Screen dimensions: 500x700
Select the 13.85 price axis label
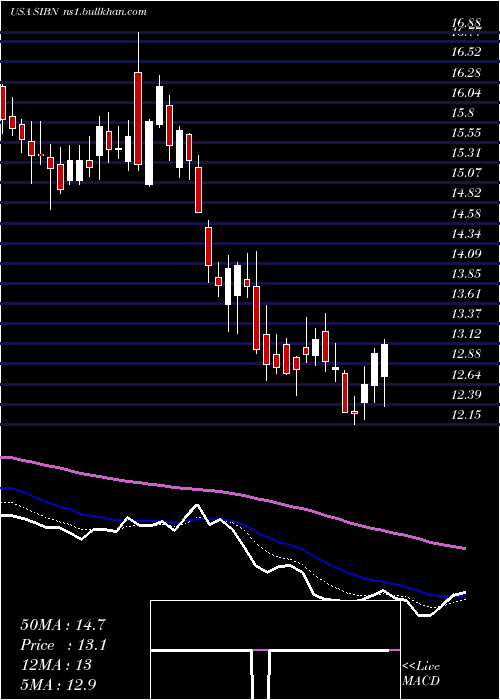[x=466, y=274]
